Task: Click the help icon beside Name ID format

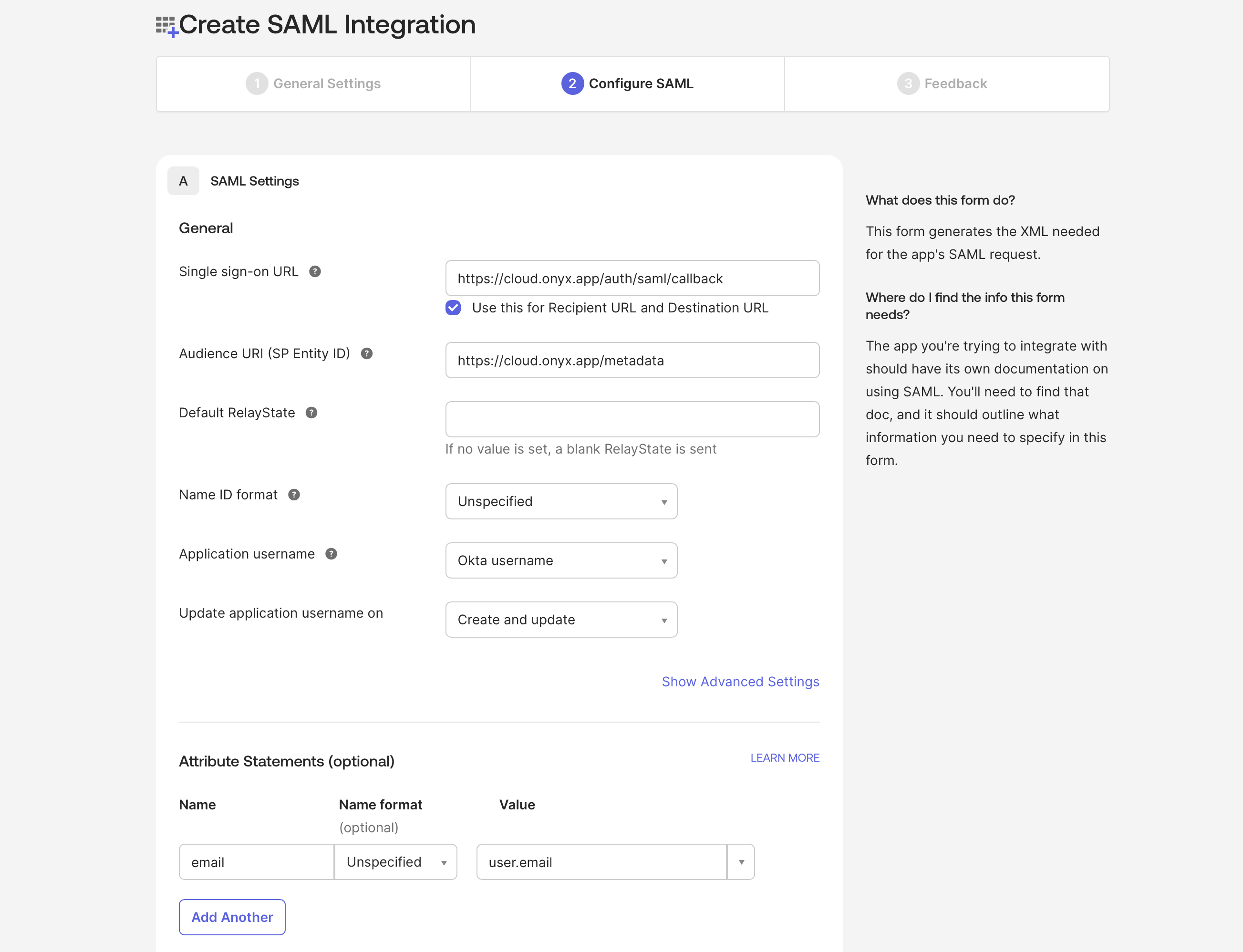Action: point(294,494)
